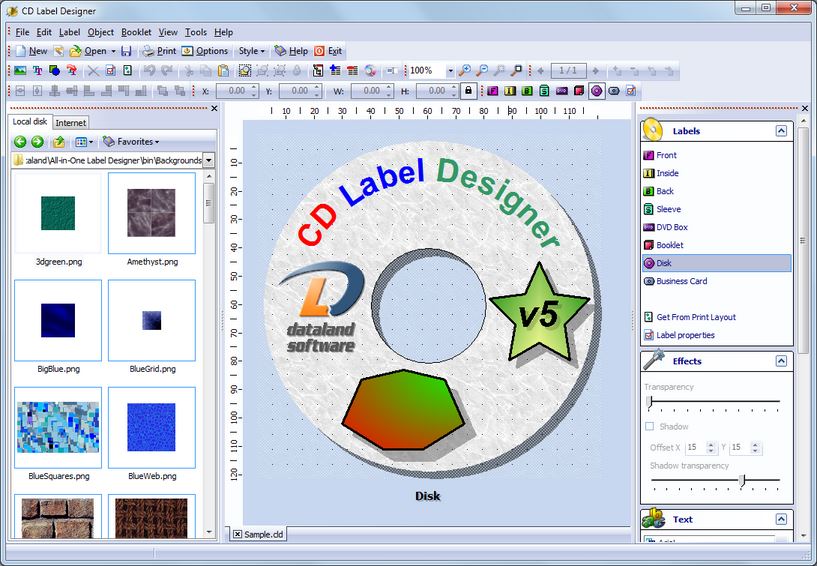Click the Back label toolbar icon

(527, 91)
